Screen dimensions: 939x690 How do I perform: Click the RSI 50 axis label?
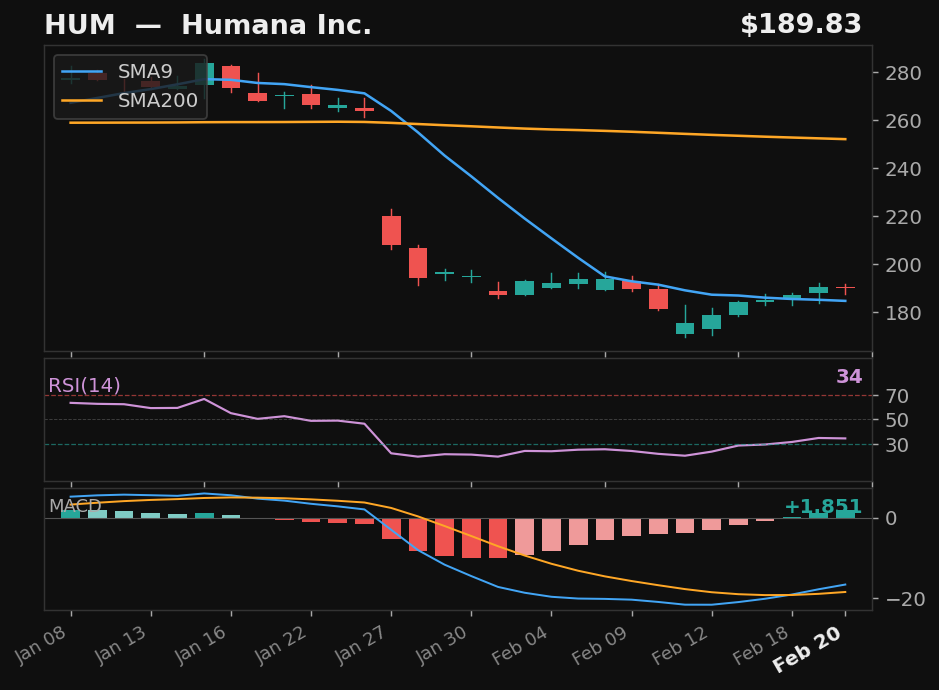(897, 420)
